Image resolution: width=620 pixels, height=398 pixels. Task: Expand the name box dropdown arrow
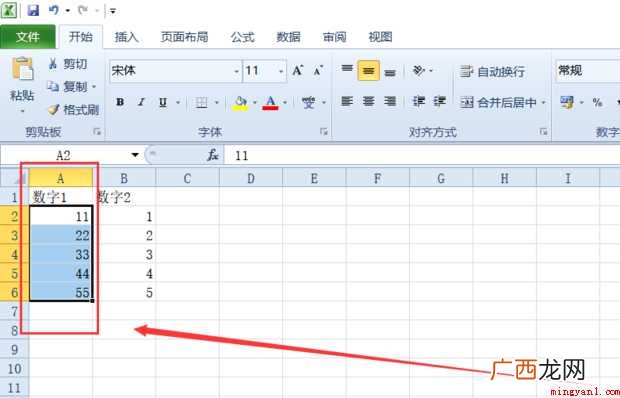pyautogui.click(x=135, y=155)
